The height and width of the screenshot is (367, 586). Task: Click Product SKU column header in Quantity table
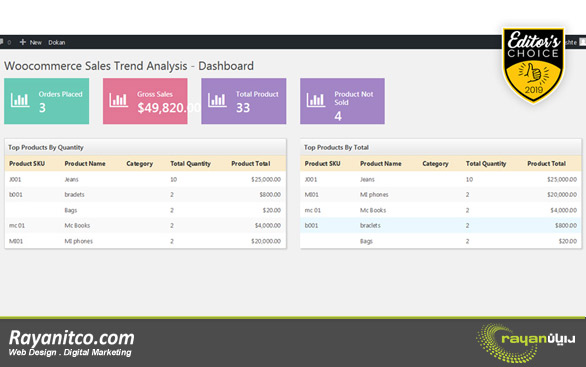pos(27,164)
